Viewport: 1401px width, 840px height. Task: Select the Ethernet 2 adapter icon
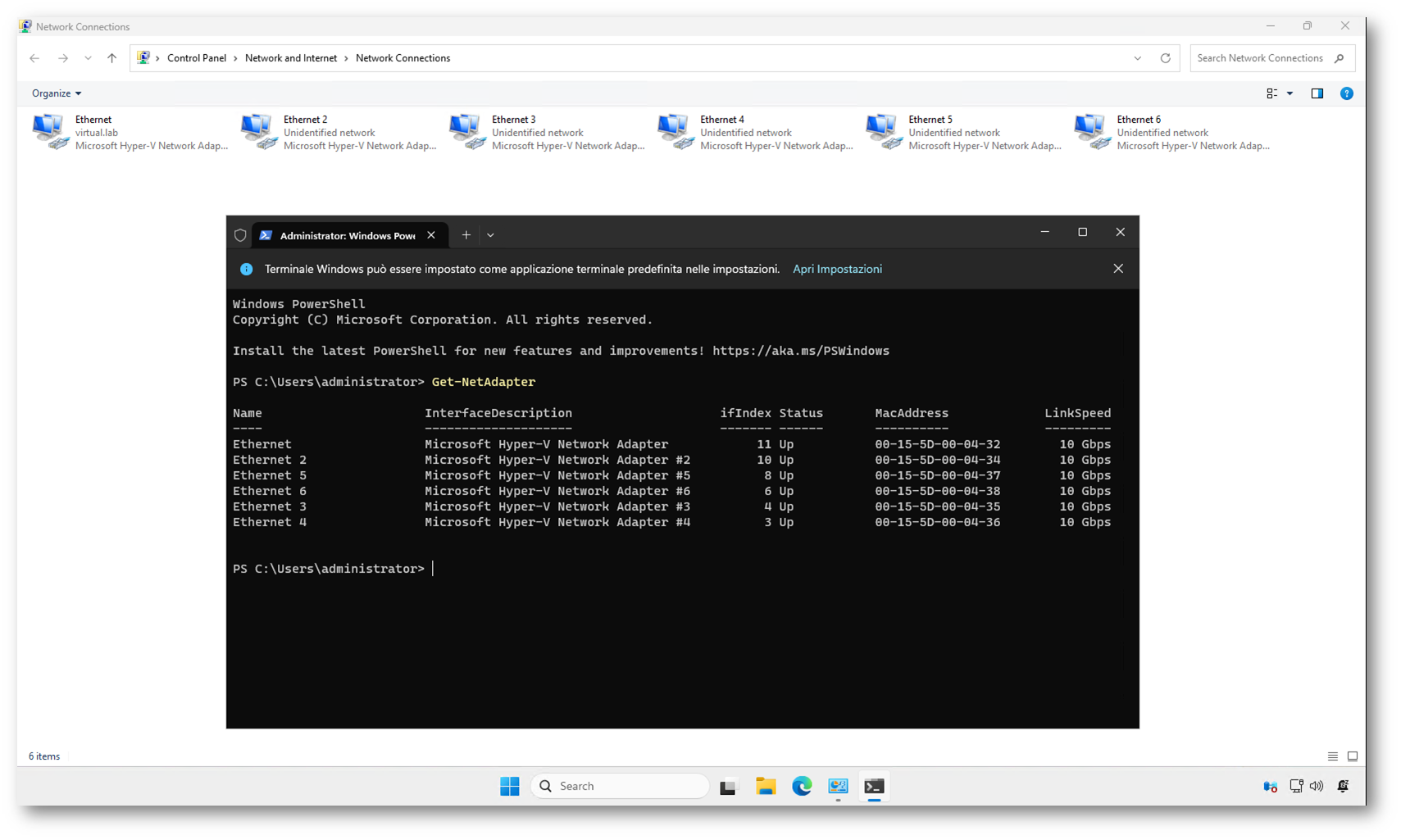point(257,131)
